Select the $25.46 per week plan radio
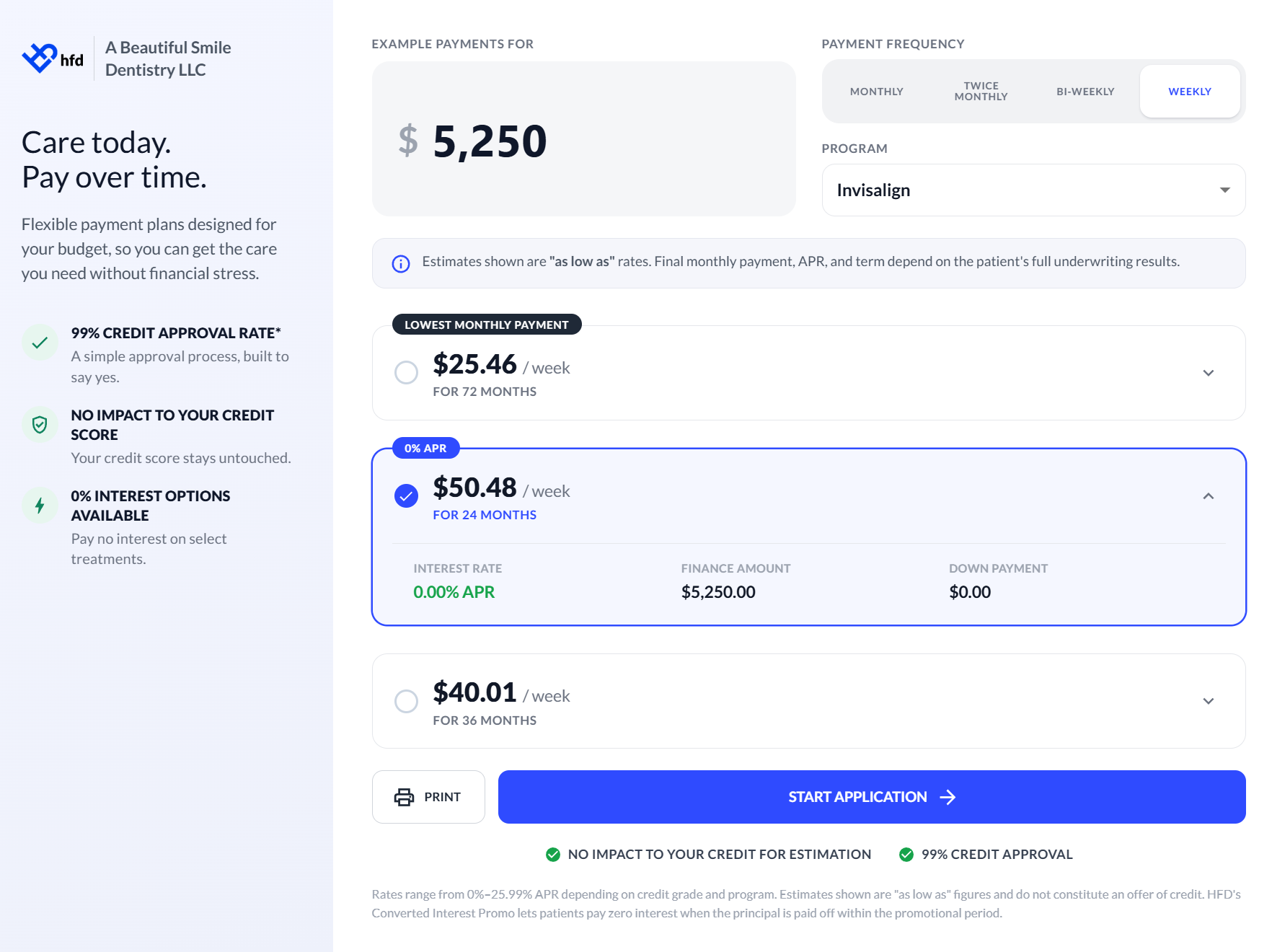This screenshot has height=952, width=1272. (406, 373)
